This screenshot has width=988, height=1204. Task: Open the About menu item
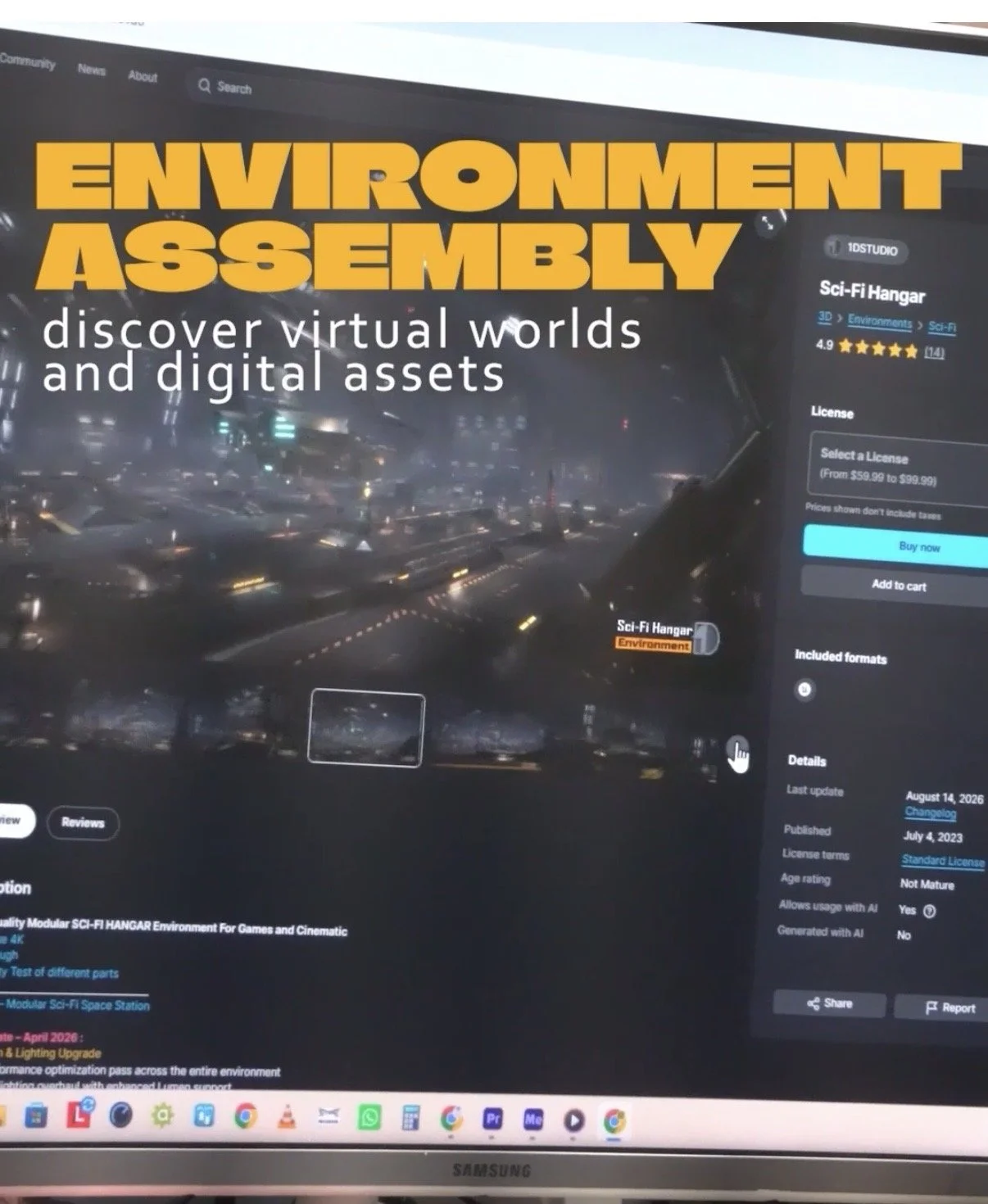point(143,76)
